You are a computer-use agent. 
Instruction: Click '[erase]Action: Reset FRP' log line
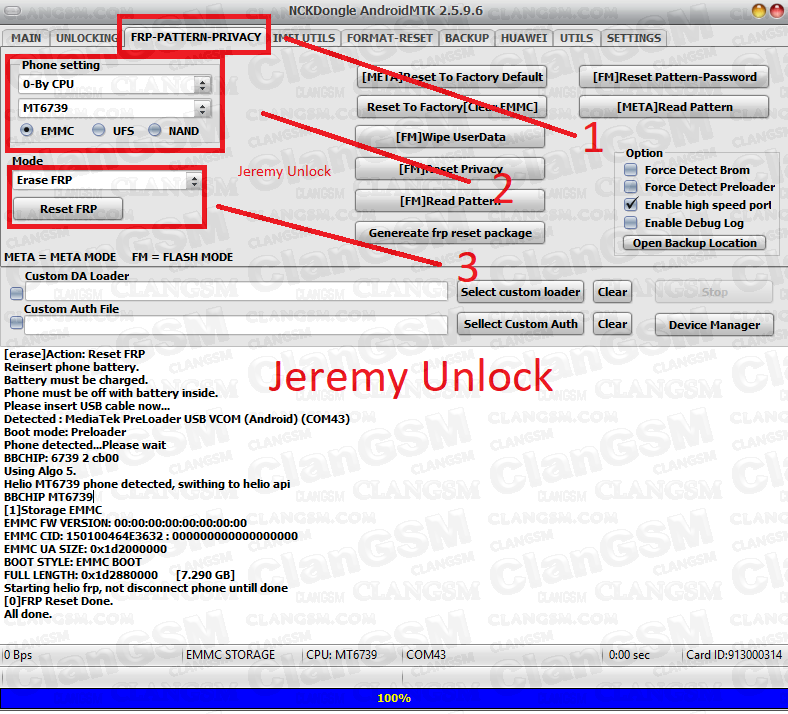pos(74,354)
